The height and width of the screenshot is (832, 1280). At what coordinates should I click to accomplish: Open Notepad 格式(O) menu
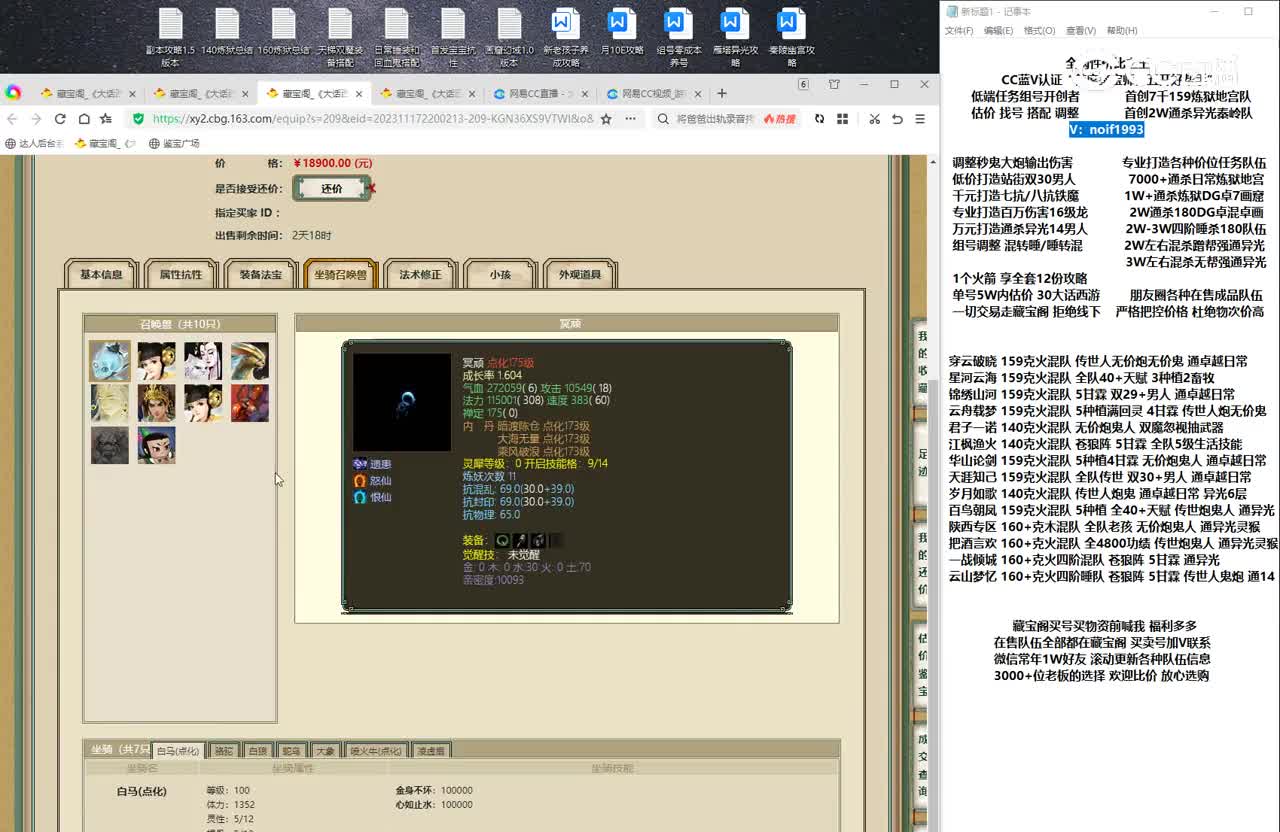(1039, 31)
